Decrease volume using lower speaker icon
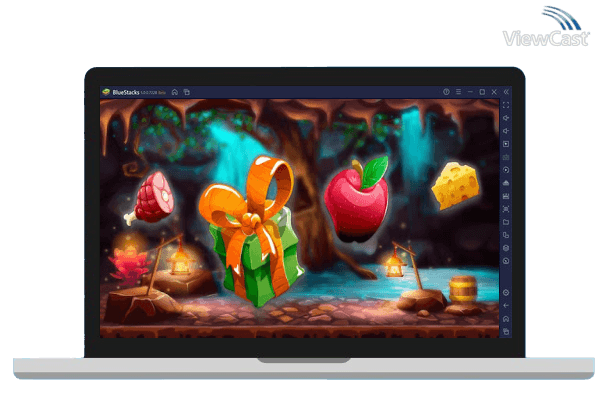The height and width of the screenshot is (414, 602). pyautogui.click(x=506, y=131)
